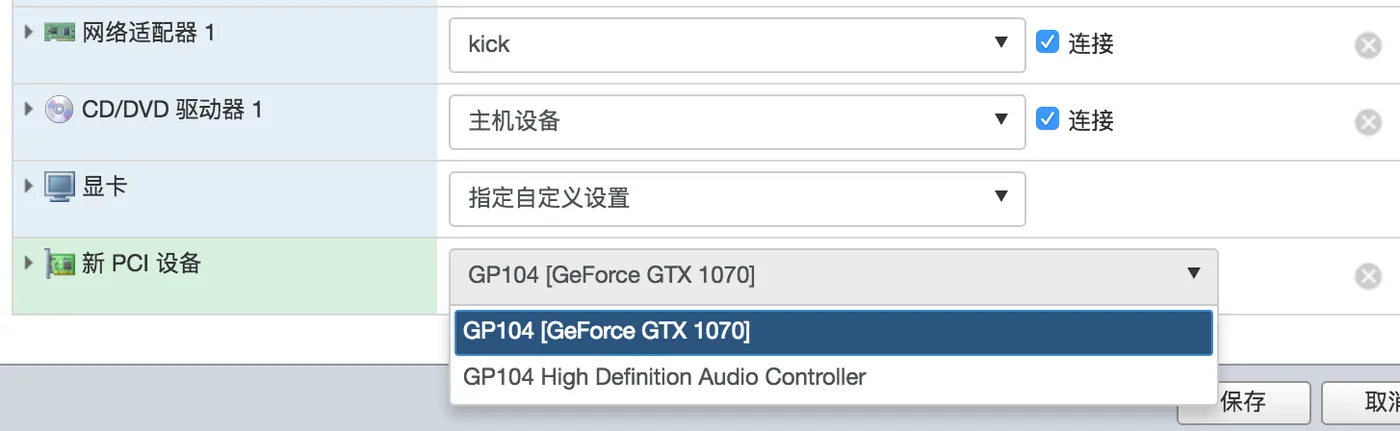The image size is (1400, 431).
Task: Select GP104 High Definition Audio Controller option
Action: point(833,378)
